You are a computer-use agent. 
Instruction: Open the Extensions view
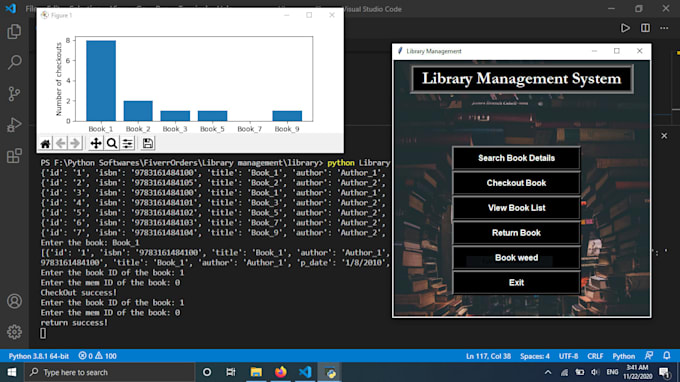[x=14, y=156]
